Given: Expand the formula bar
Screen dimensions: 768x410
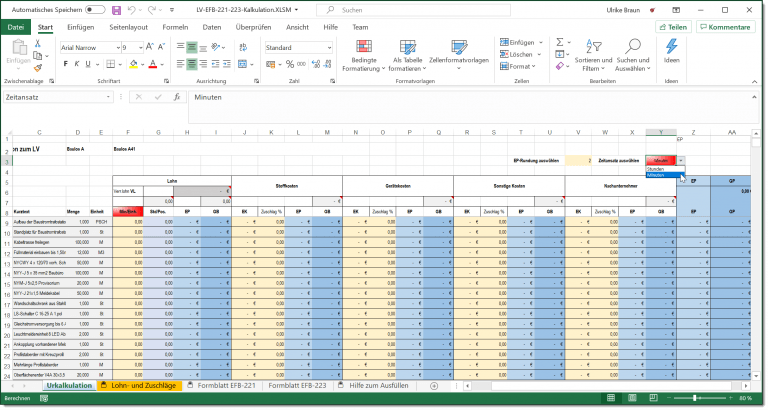Looking at the screenshot, I should pos(754,97).
